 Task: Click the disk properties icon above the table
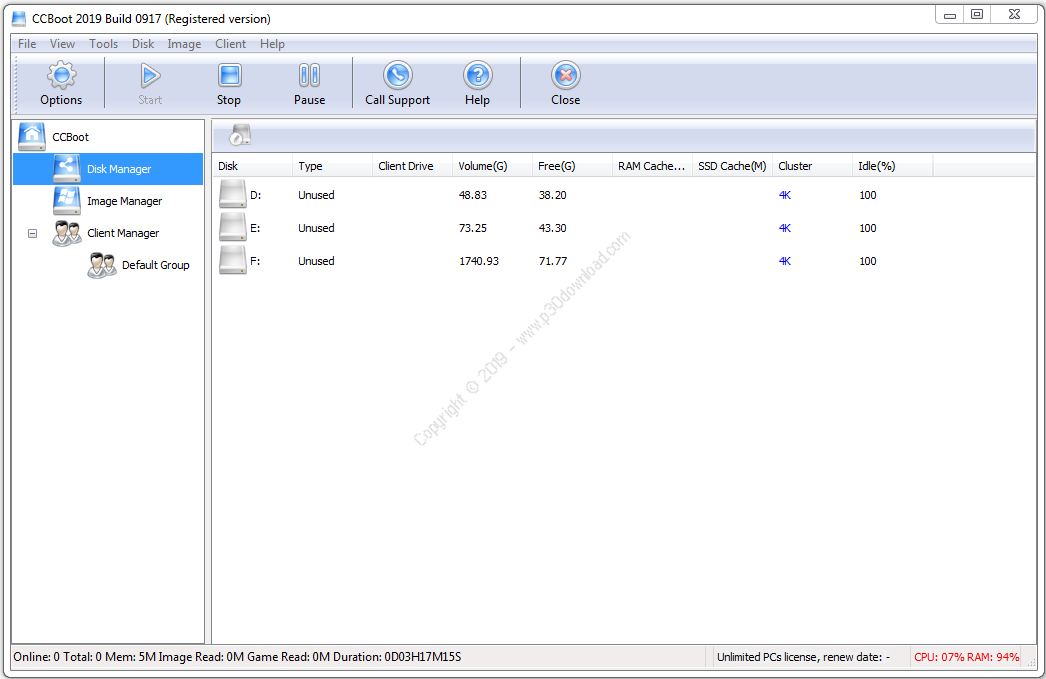point(240,135)
